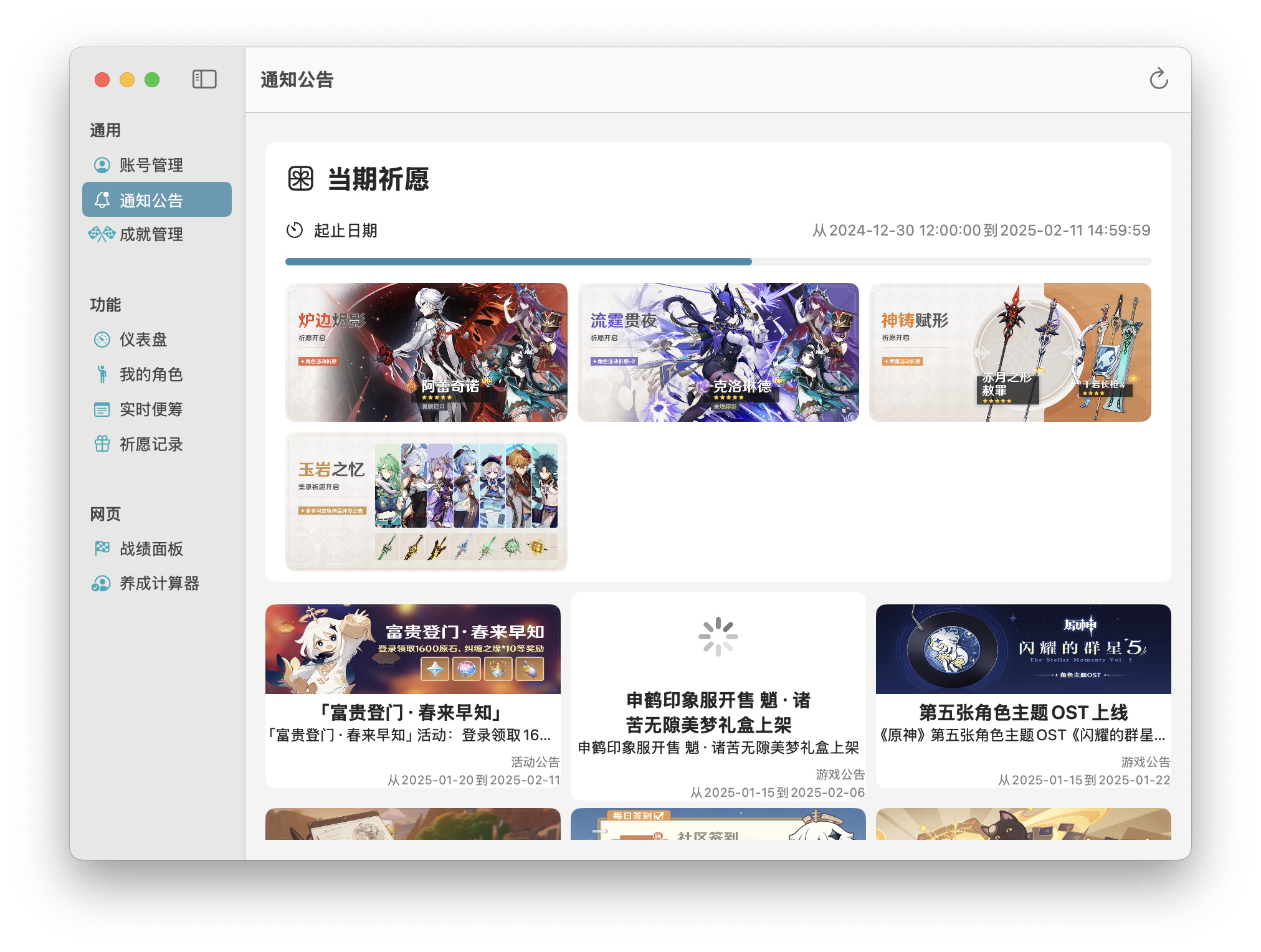The height and width of the screenshot is (952, 1261).
Task: Open 账号管理 account management
Action: (x=151, y=165)
